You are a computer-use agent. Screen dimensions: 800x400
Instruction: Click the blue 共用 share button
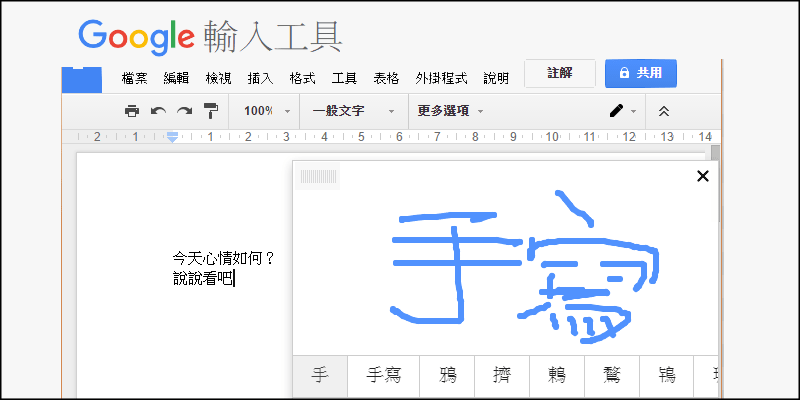641,73
